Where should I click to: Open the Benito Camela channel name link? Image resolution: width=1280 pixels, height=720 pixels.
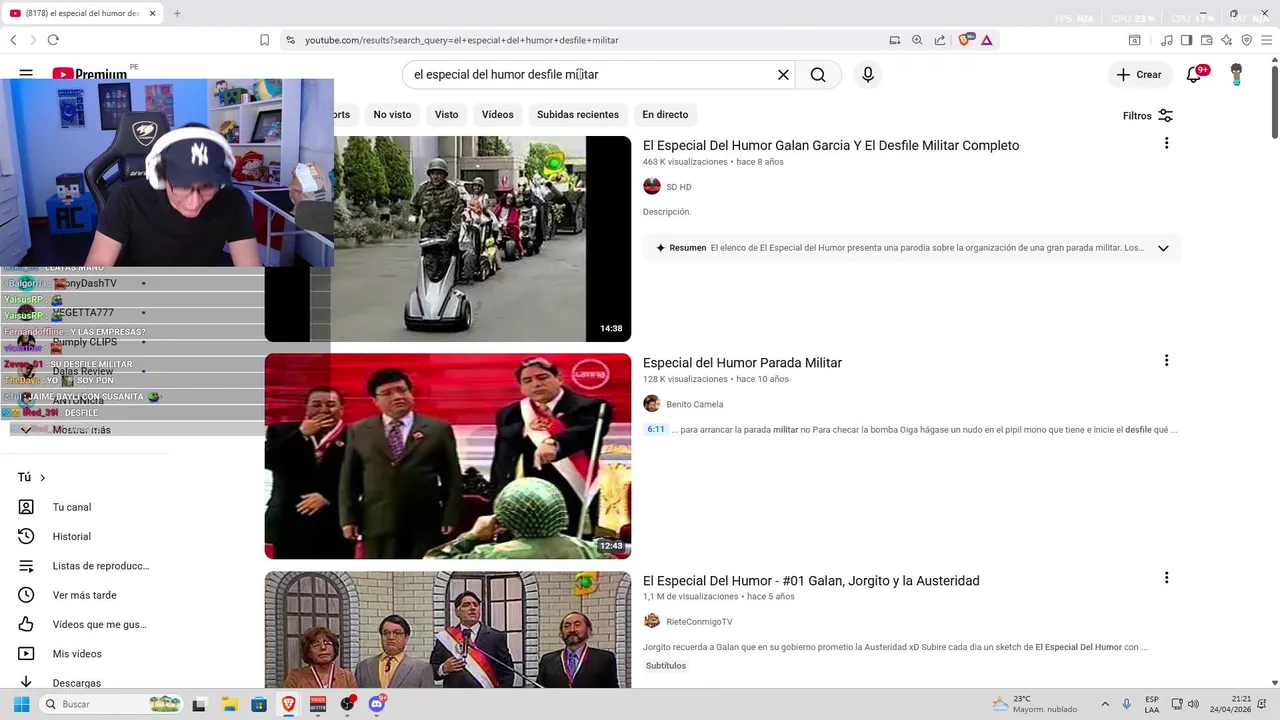[x=695, y=404]
